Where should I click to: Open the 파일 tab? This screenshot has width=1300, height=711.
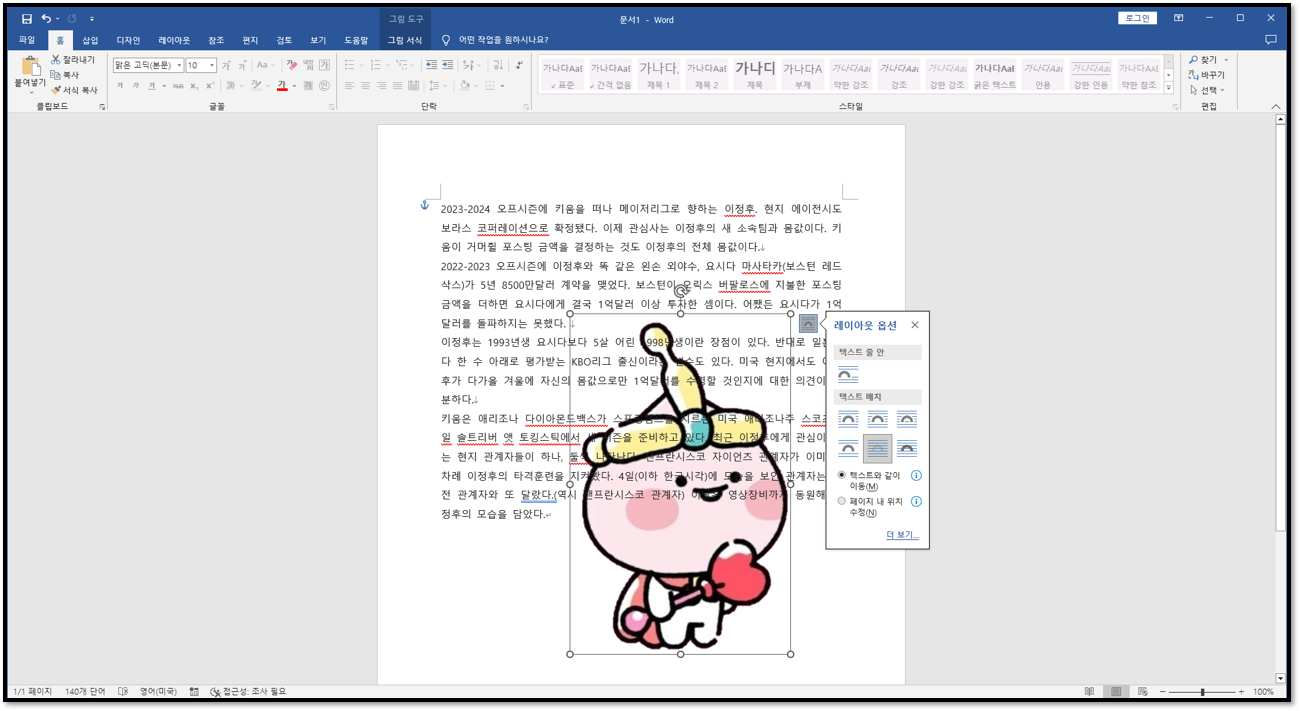[x=27, y=40]
